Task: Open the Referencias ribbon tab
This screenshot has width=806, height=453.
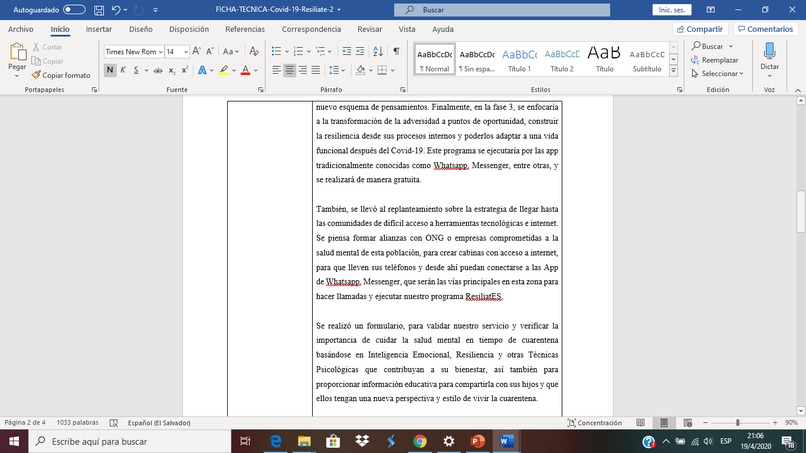Action: (245, 29)
